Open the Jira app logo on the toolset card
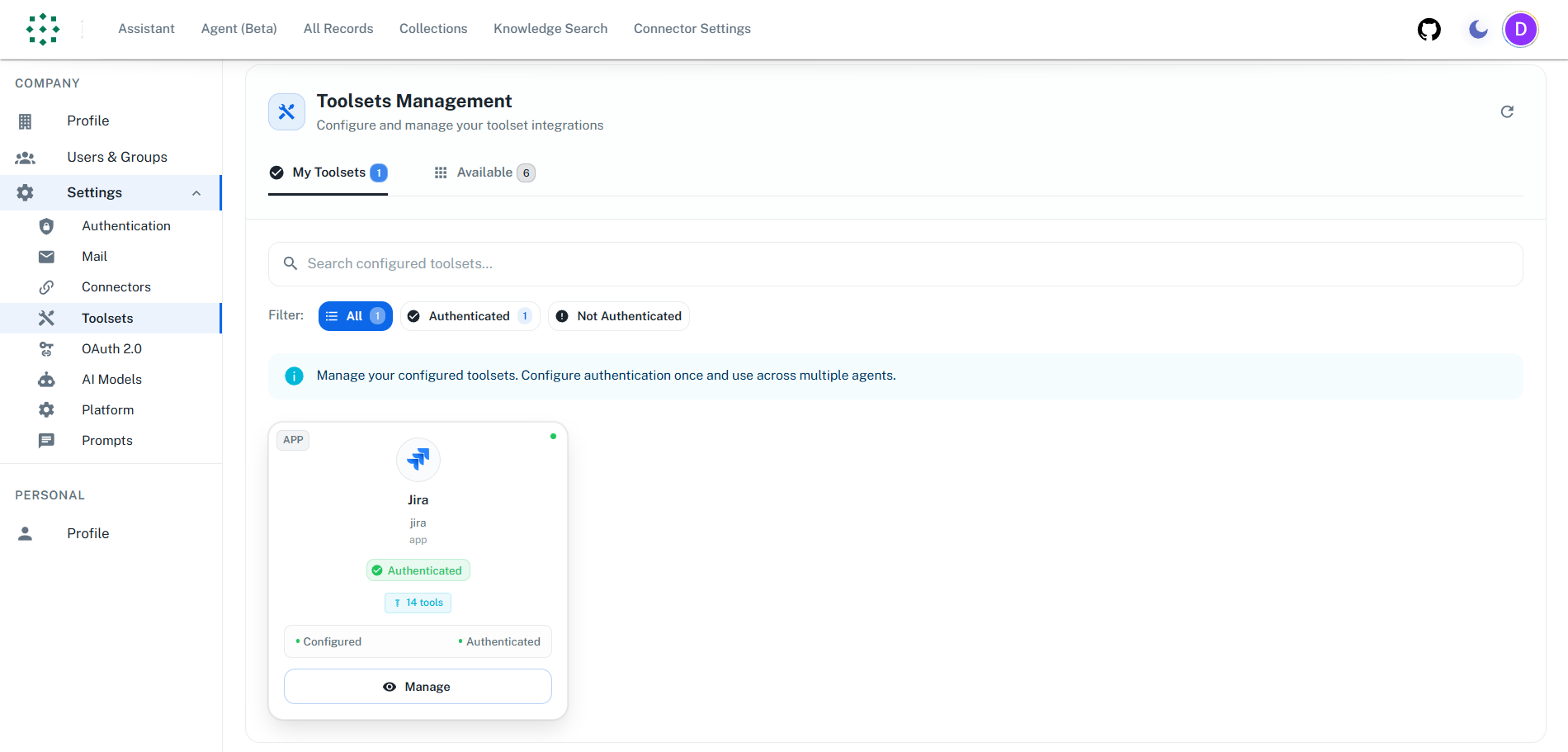This screenshot has height=752, width=1568. point(418,460)
